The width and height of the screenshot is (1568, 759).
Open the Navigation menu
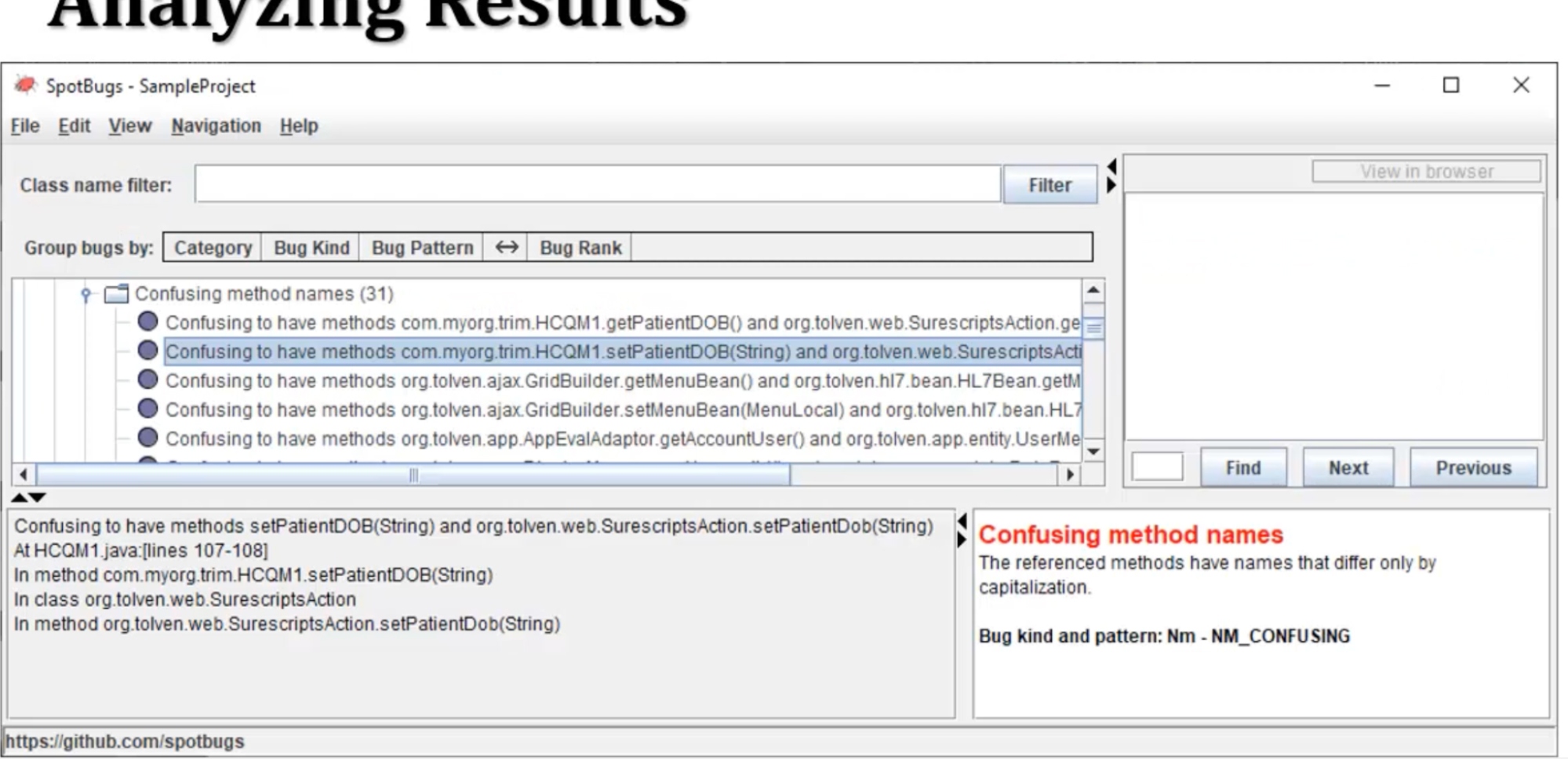tap(216, 126)
